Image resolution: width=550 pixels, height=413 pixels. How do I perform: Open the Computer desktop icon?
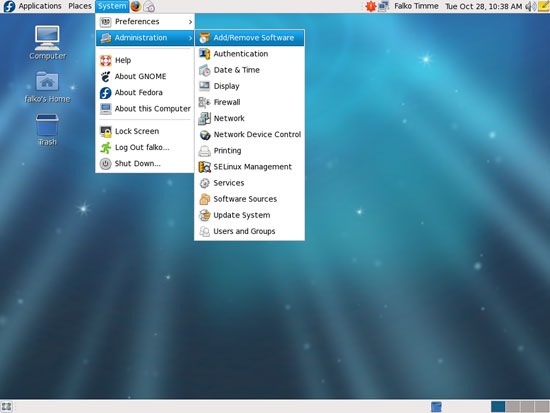tap(47, 42)
